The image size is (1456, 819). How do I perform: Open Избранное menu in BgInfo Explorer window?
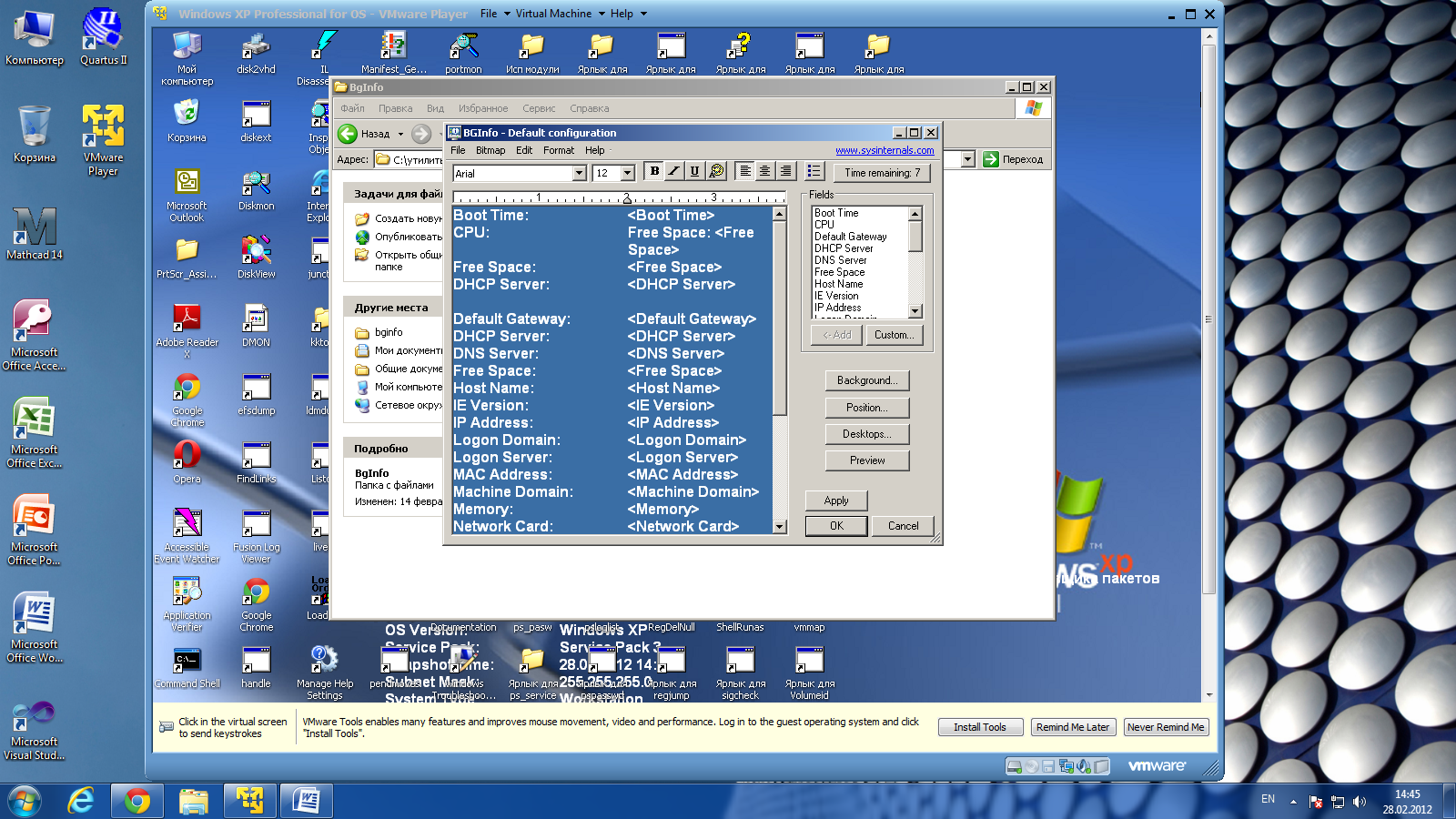483,108
